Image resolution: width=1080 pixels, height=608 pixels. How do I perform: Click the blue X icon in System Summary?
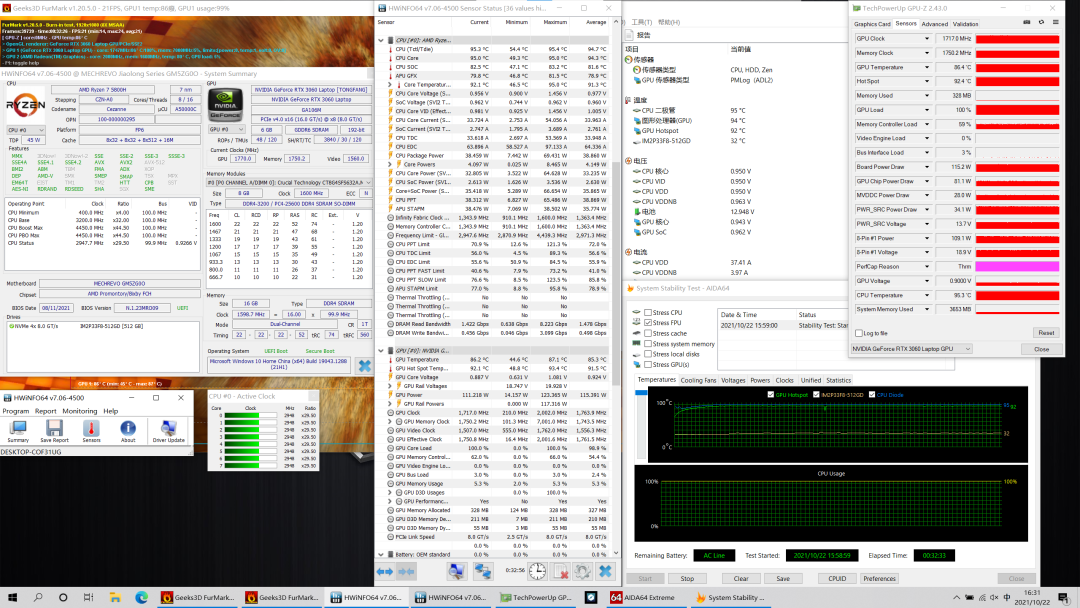click(x=364, y=366)
